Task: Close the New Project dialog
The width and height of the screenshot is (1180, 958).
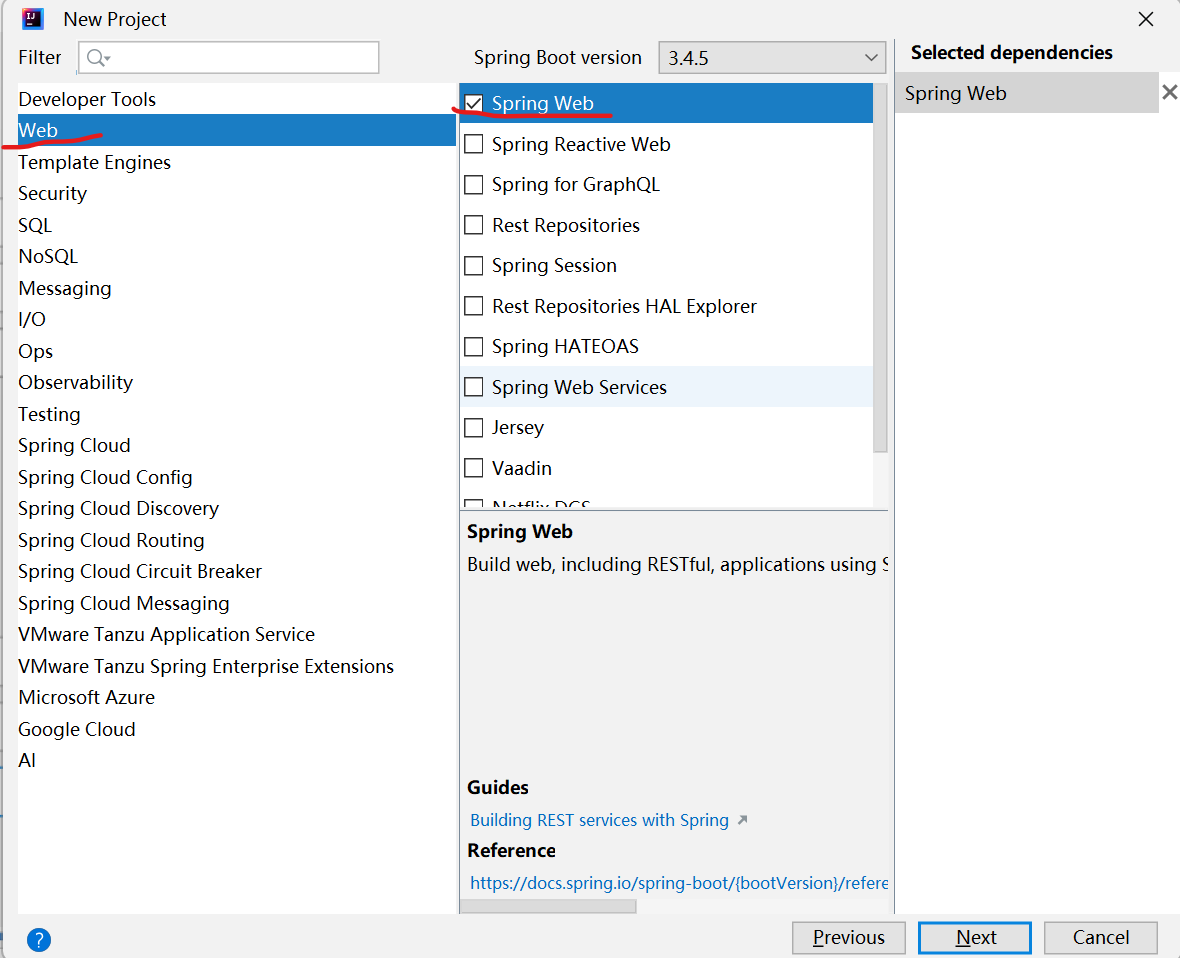Action: point(1145,19)
